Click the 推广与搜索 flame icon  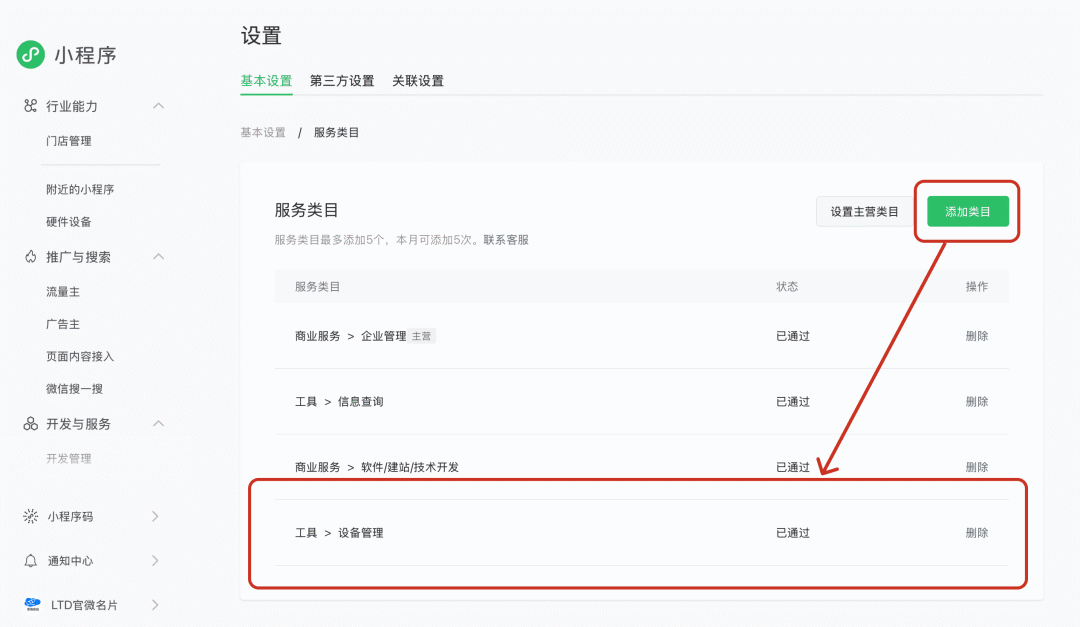(x=30, y=257)
